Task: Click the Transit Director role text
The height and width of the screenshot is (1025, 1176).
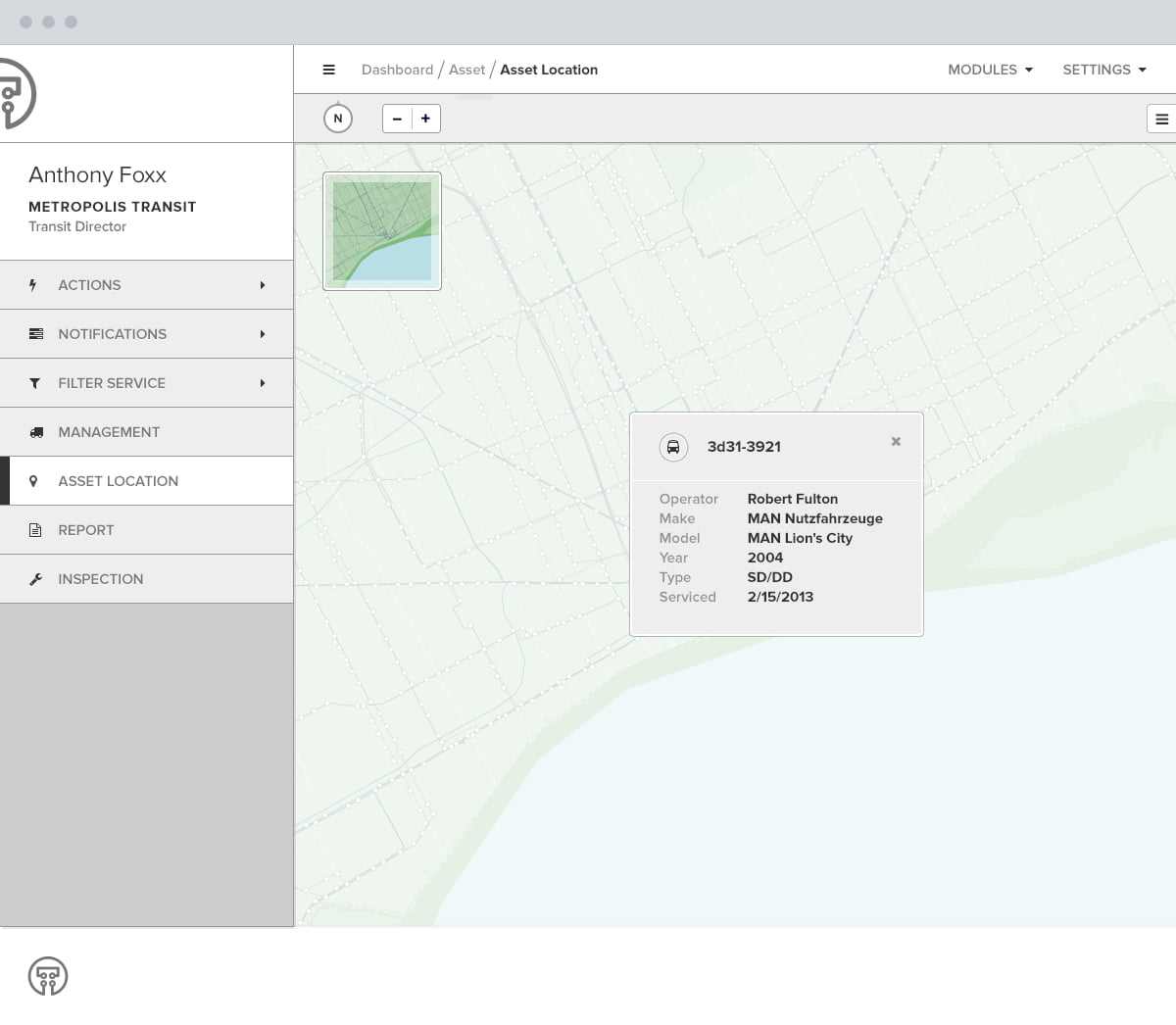Action: (77, 226)
